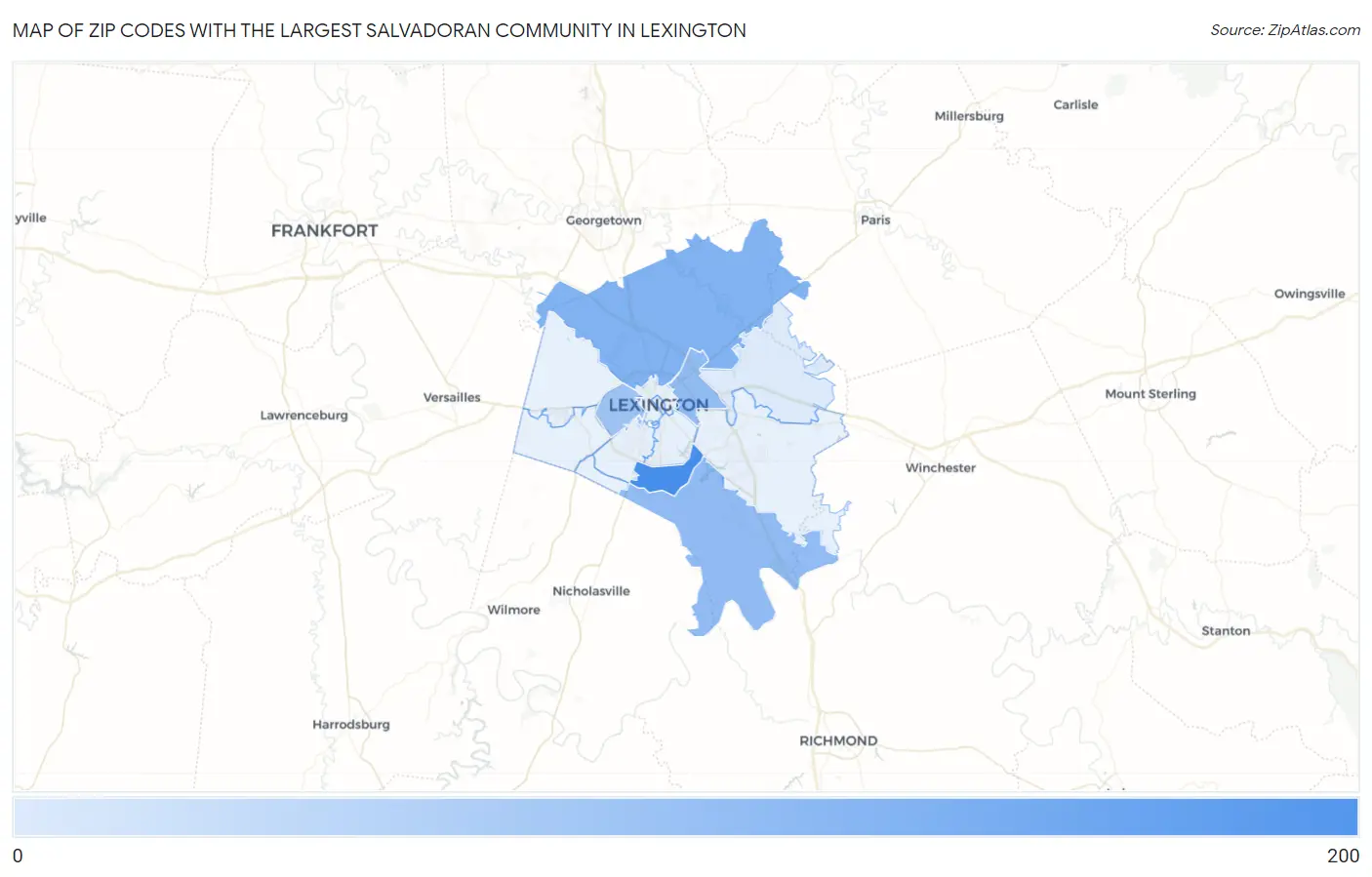
Task: Click the Winchester town label
Action: [941, 468]
